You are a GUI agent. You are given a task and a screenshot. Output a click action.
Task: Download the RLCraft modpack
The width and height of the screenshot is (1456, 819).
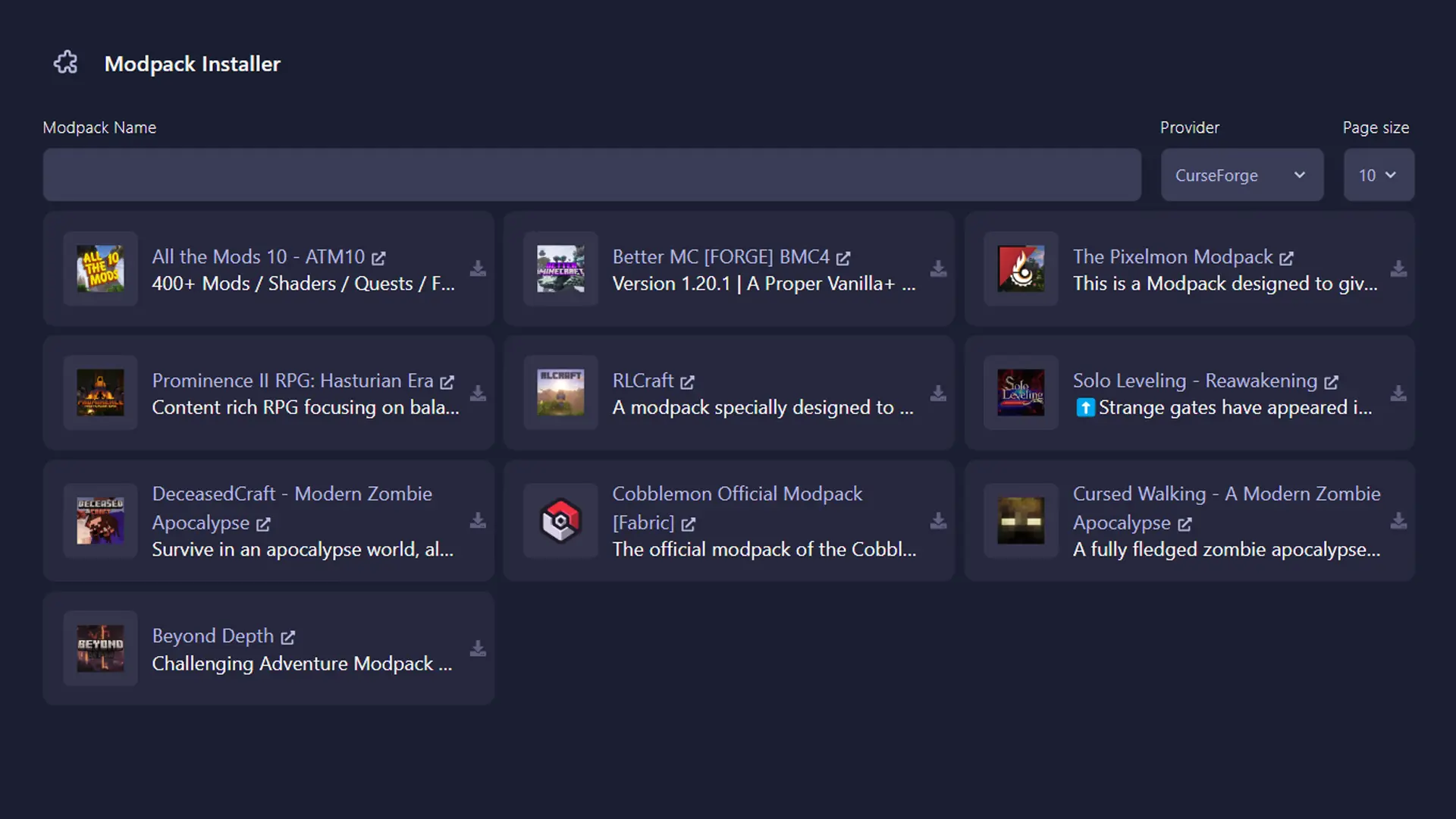(x=938, y=393)
